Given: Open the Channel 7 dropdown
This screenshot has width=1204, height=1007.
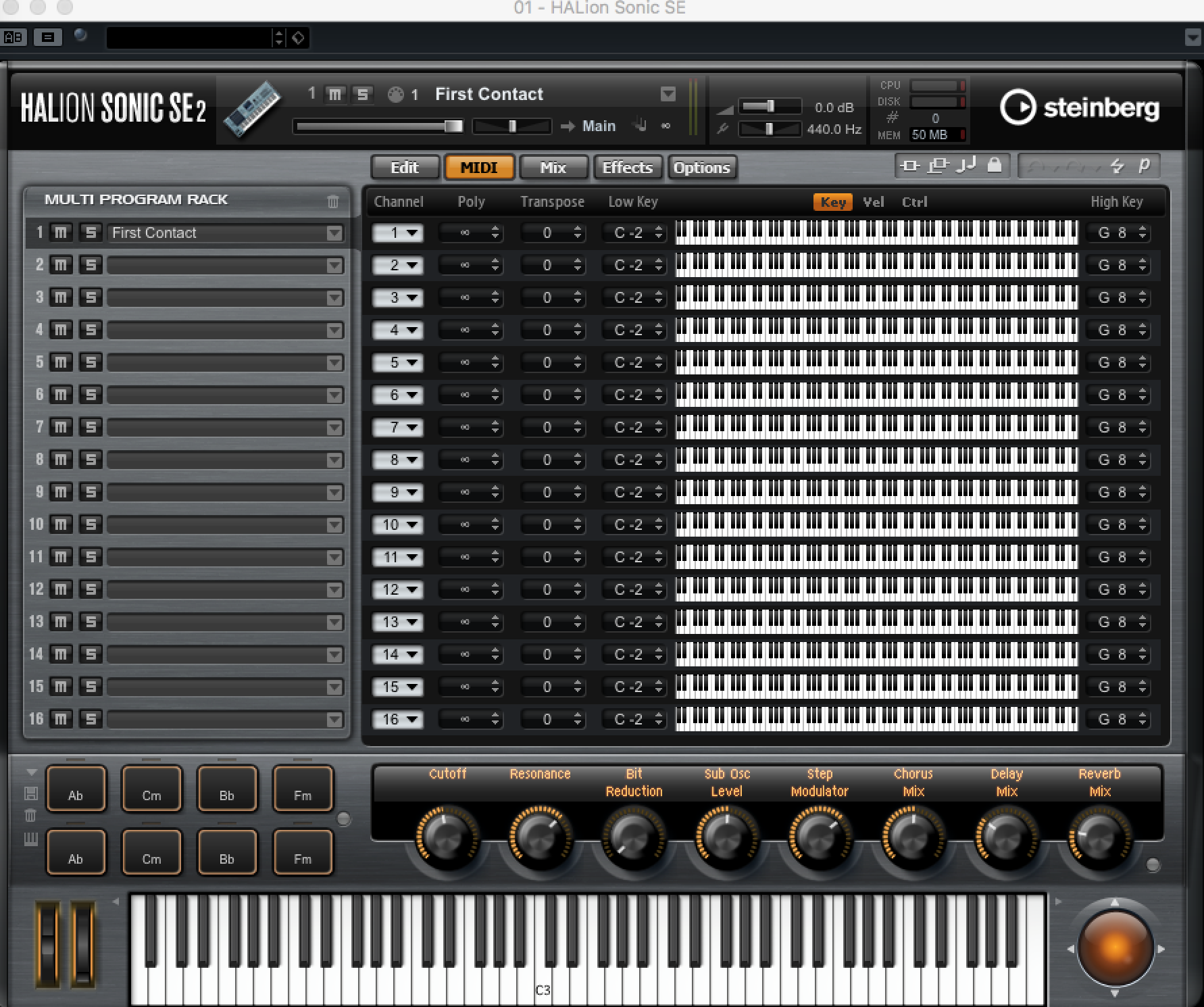Looking at the screenshot, I should pyautogui.click(x=398, y=428).
